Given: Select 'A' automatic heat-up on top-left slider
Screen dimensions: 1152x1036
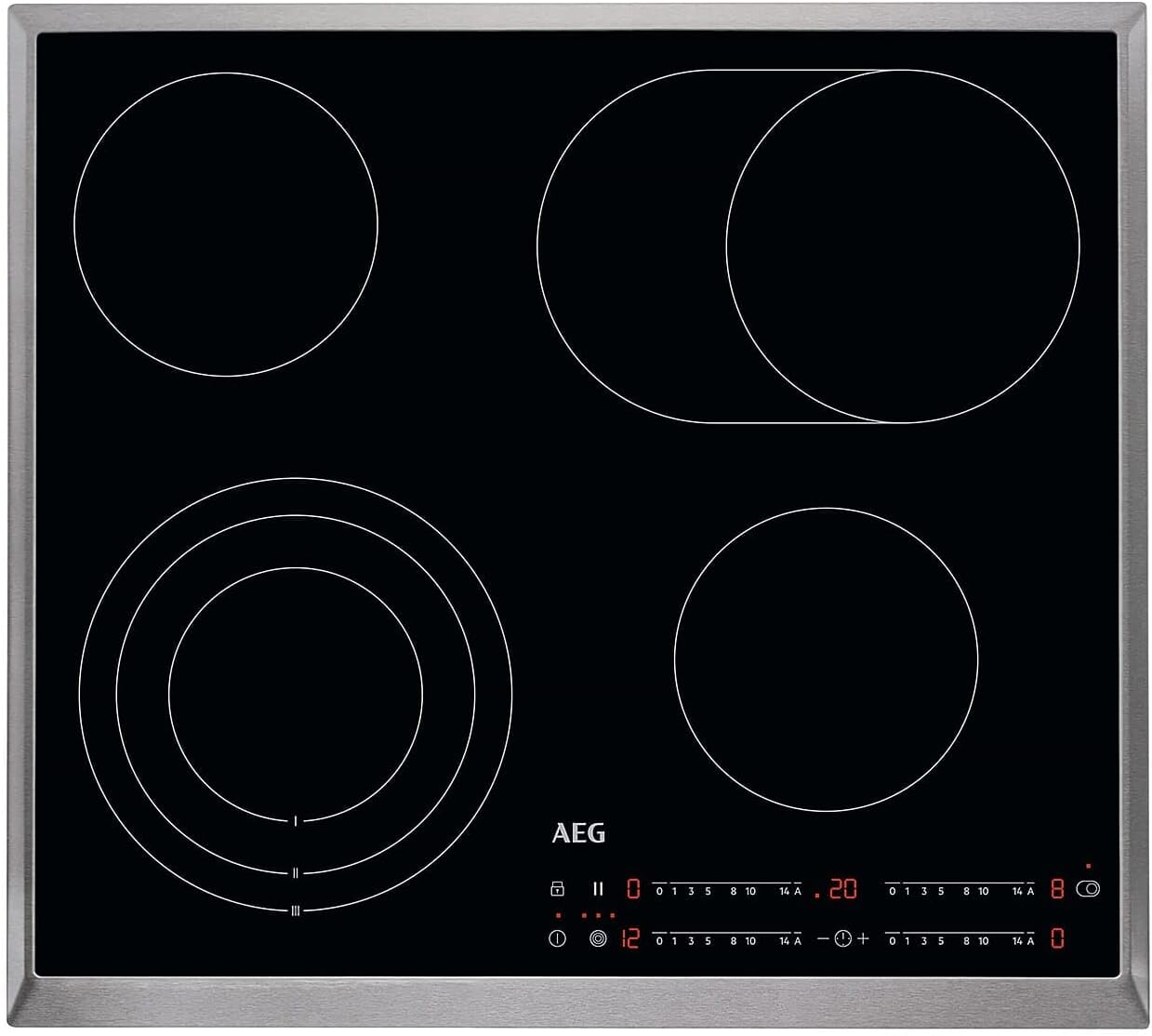Looking at the screenshot, I should coord(797,890).
